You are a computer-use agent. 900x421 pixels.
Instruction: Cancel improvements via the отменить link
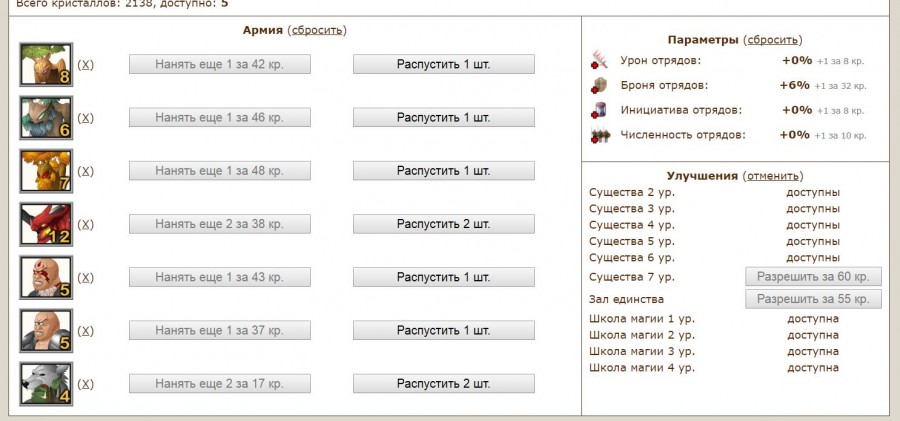click(x=773, y=176)
